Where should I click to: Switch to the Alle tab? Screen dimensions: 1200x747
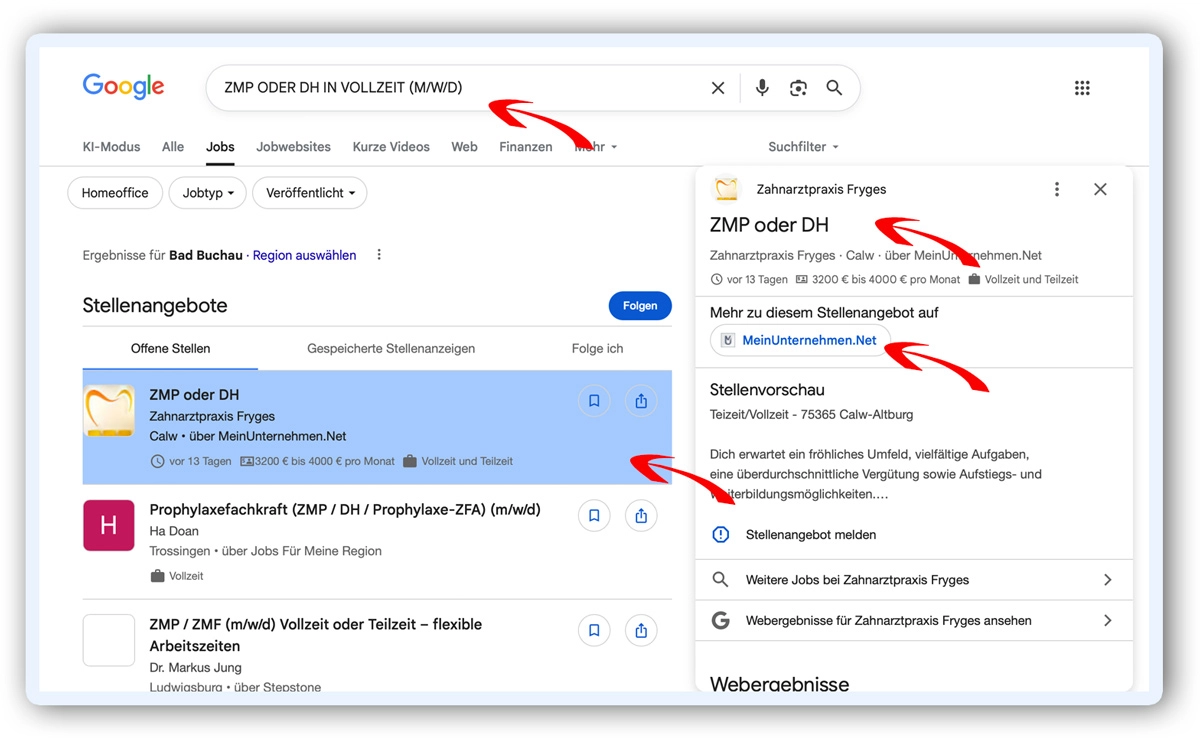pos(173,147)
